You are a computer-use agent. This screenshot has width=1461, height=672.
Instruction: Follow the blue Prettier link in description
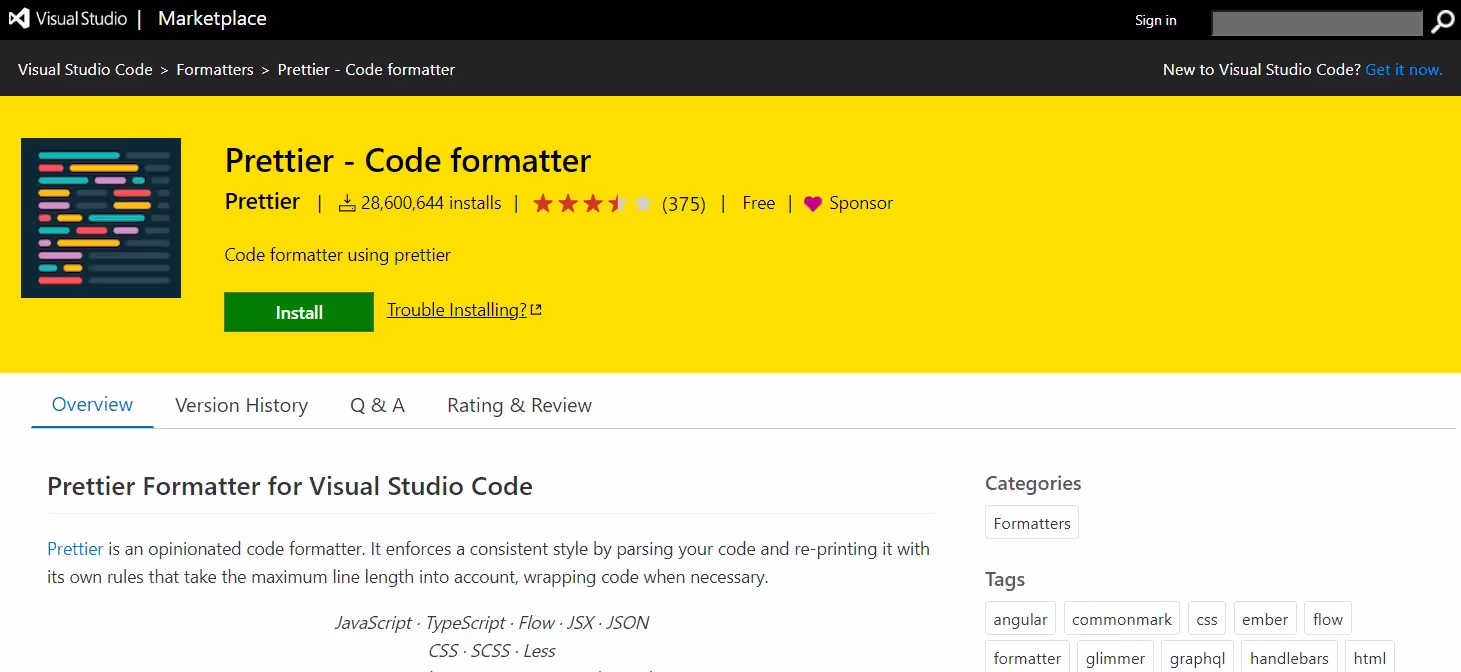pos(75,549)
